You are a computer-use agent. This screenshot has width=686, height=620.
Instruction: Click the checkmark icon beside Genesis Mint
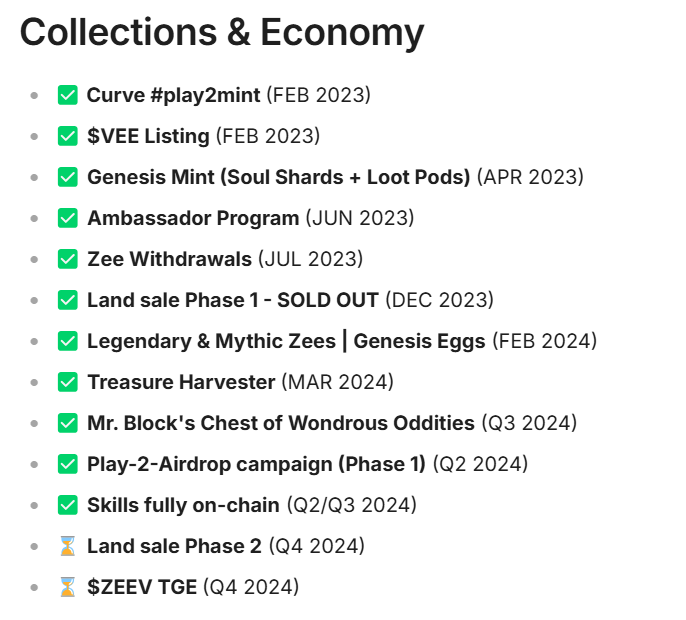tap(68, 177)
